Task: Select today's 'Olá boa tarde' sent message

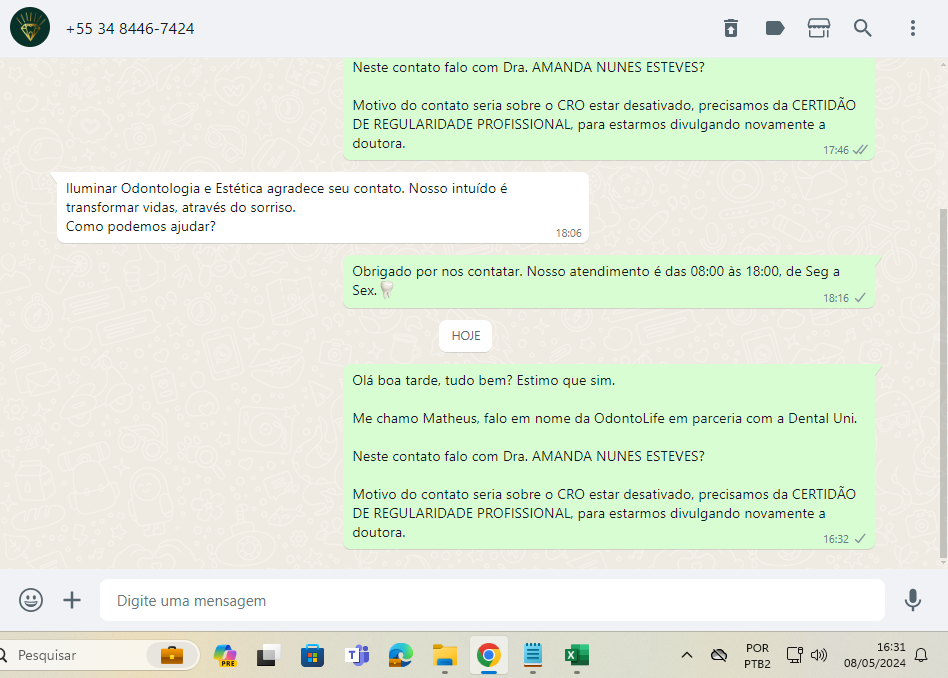Action: coord(609,457)
